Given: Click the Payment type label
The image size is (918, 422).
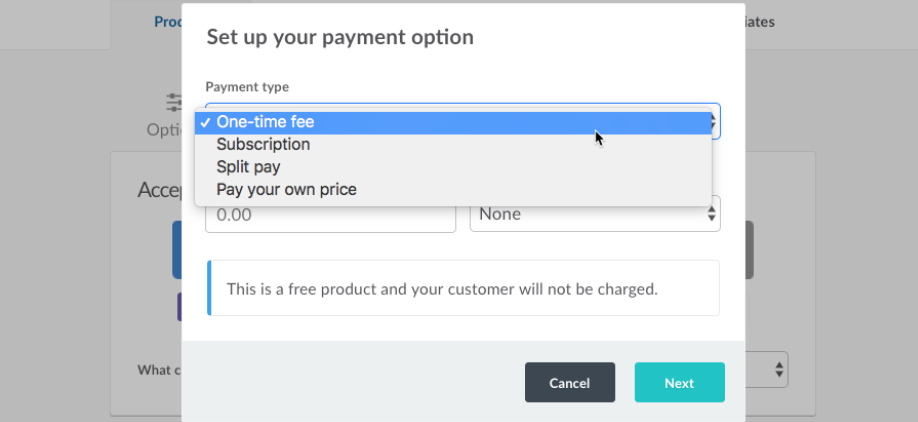Looking at the screenshot, I should pyautogui.click(x=247, y=87).
